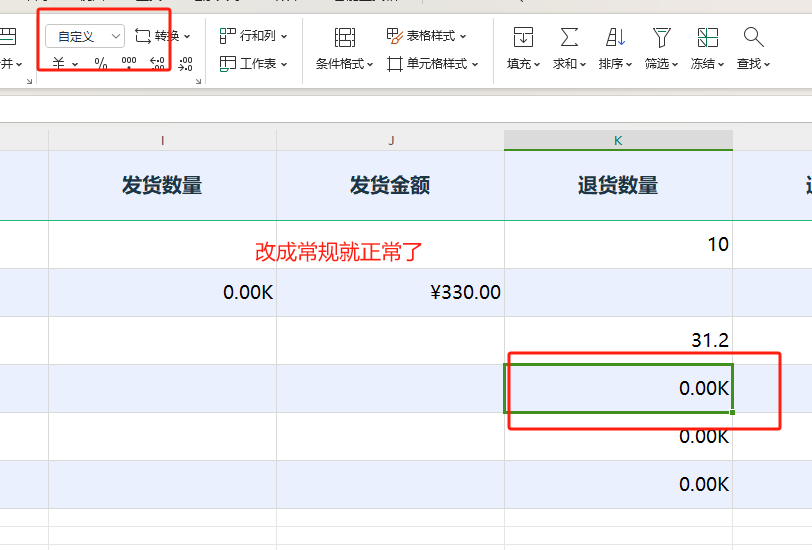Click the 查找 magnifier icon
This screenshot has height=550, width=812.
[753, 37]
